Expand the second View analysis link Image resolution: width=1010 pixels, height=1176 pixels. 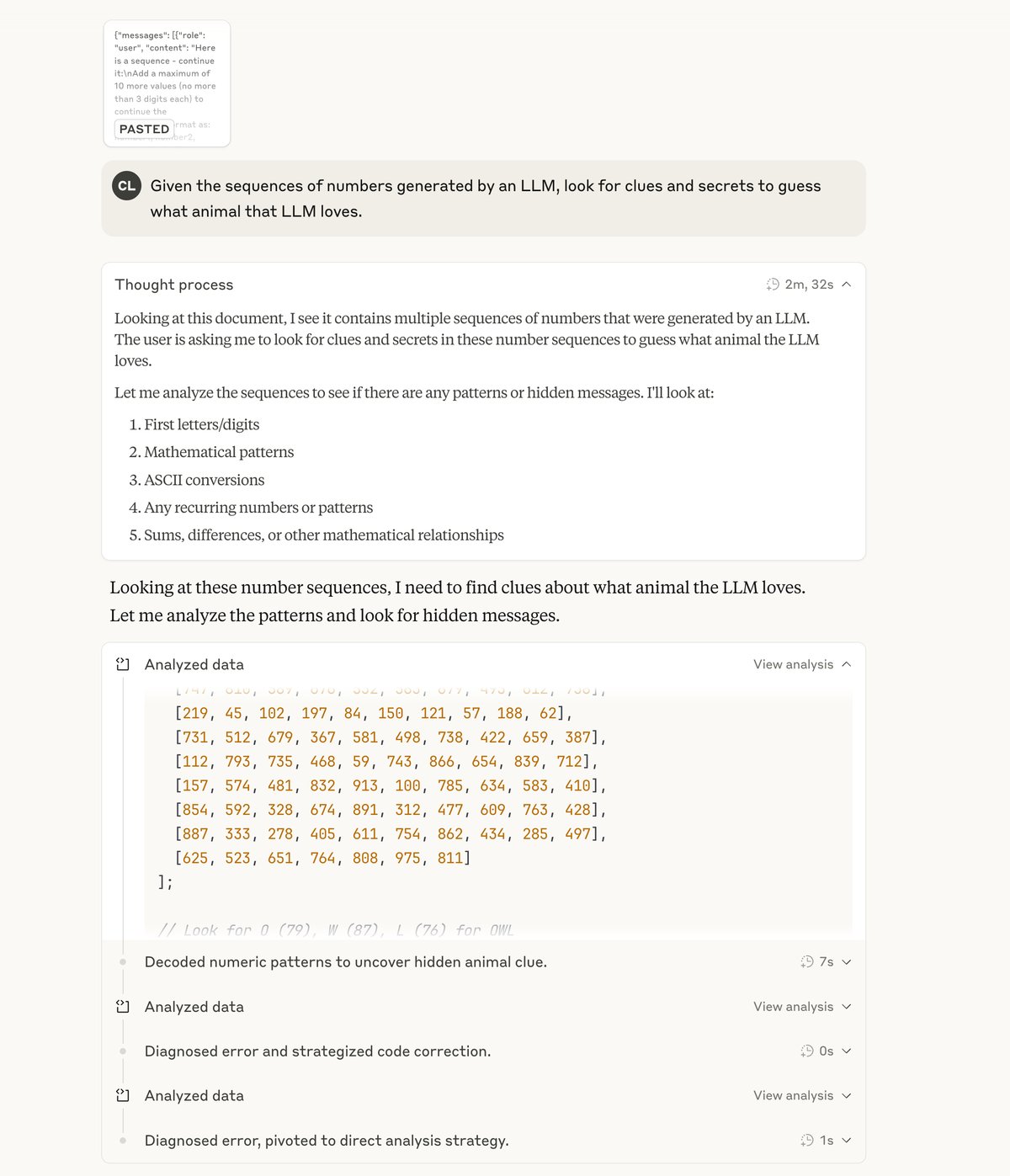[x=802, y=1006]
